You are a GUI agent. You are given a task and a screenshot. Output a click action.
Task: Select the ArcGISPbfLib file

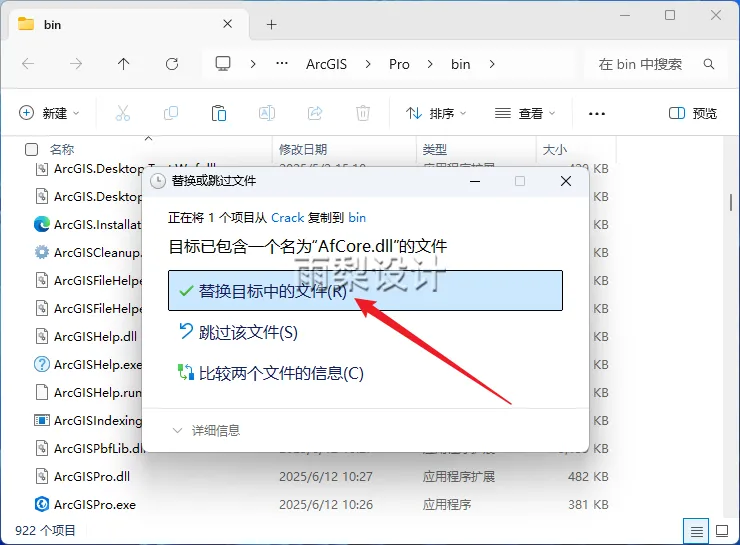(98, 448)
